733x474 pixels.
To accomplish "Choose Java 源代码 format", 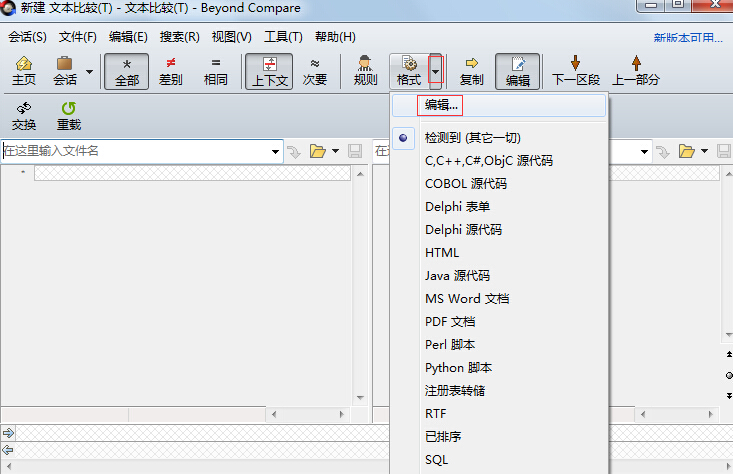I will [x=499, y=275].
